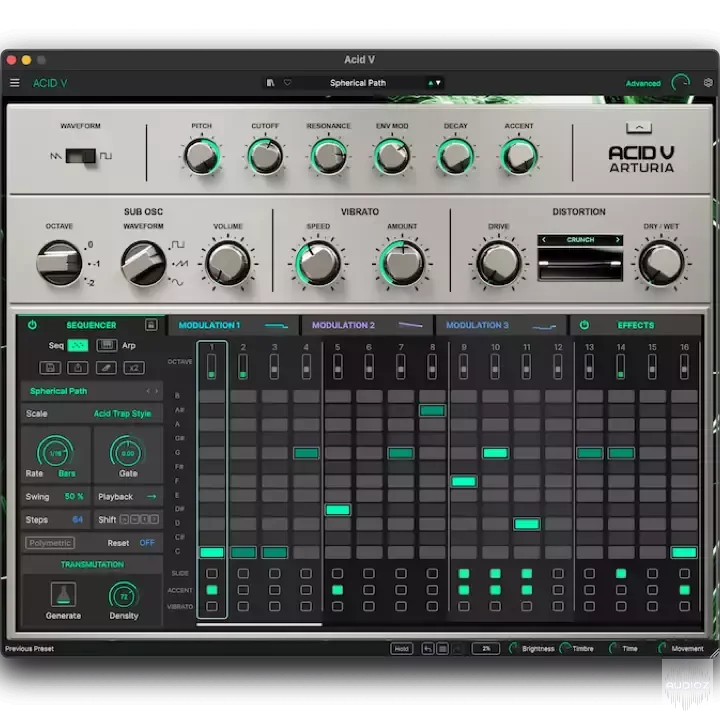Open the Spherical Path preset dropdown
The width and height of the screenshot is (720, 720).
357,83
